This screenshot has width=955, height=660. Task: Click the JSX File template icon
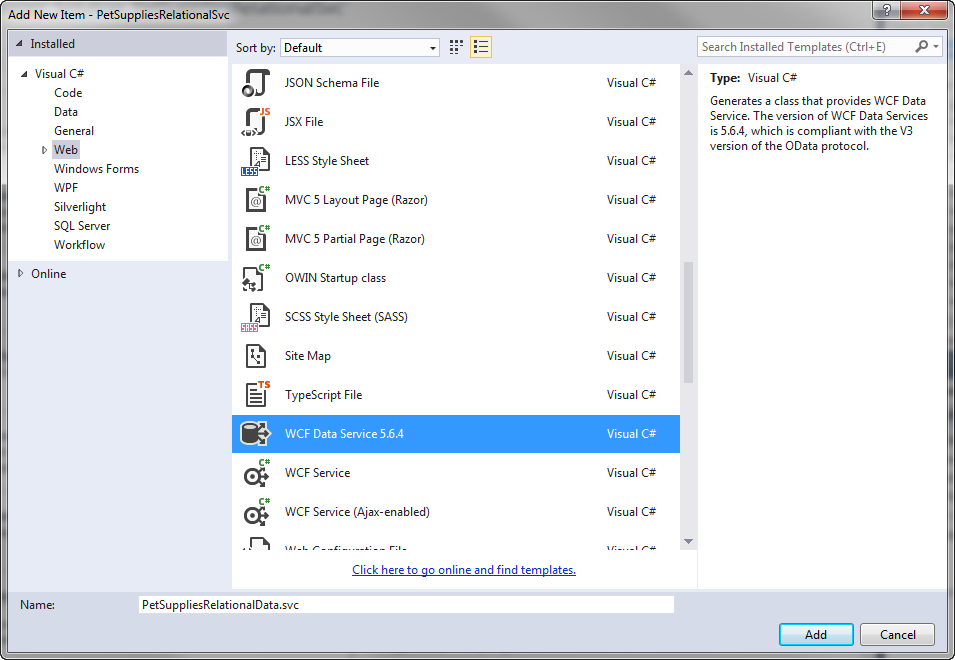(x=257, y=122)
